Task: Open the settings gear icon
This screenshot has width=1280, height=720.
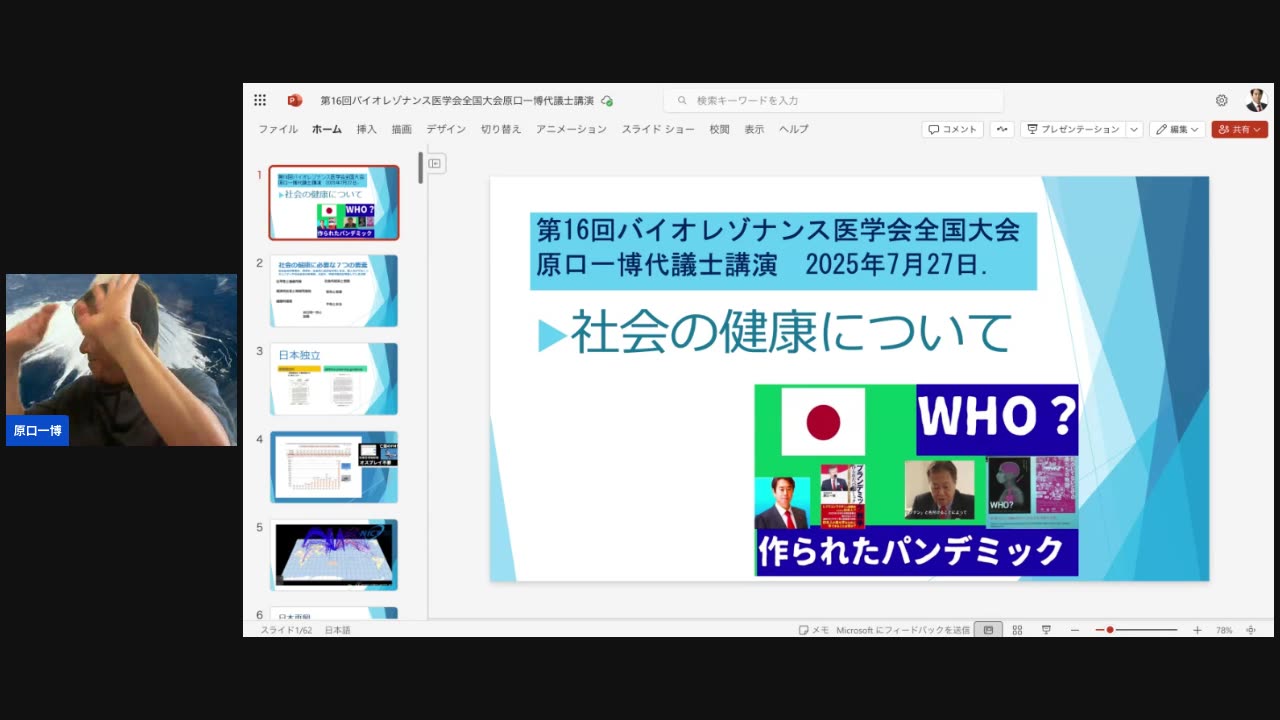Action: click(1221, 100)
